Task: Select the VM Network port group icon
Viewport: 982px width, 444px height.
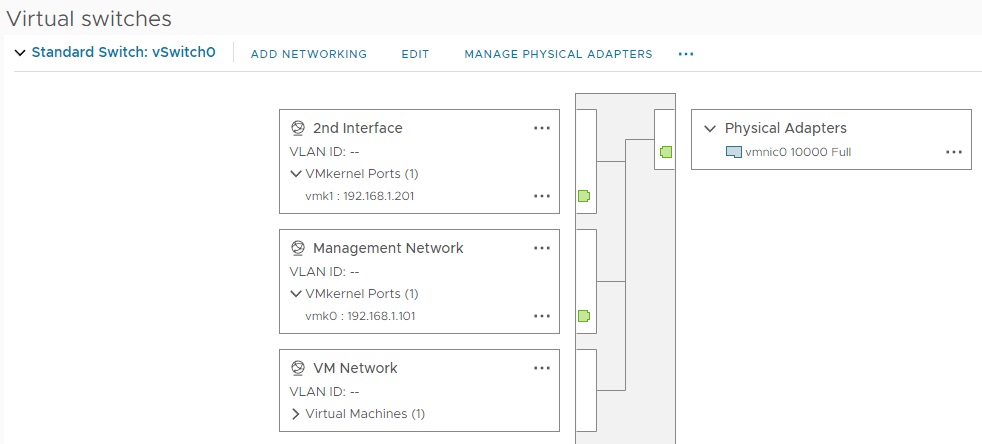Action: point(297,368)
